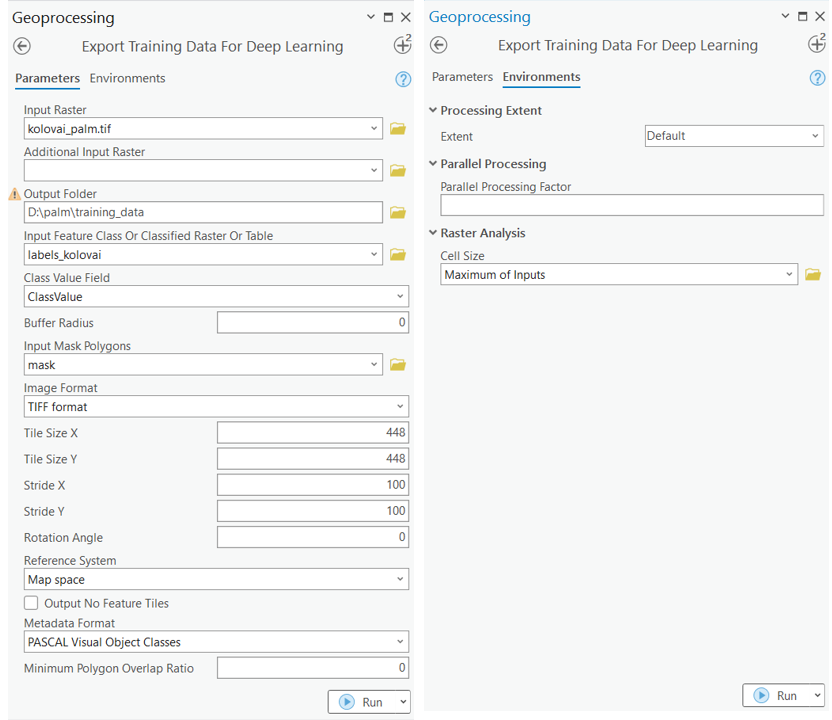Click the Parallel Processing Factor field
This screenshot has height=720, width=832.
click(x=631, y=205)
